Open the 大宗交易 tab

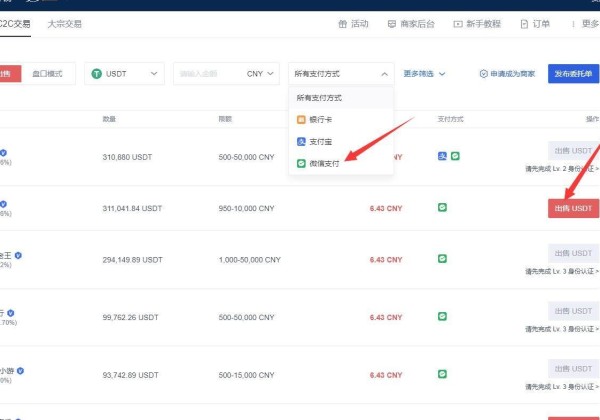tap(65, 22)
